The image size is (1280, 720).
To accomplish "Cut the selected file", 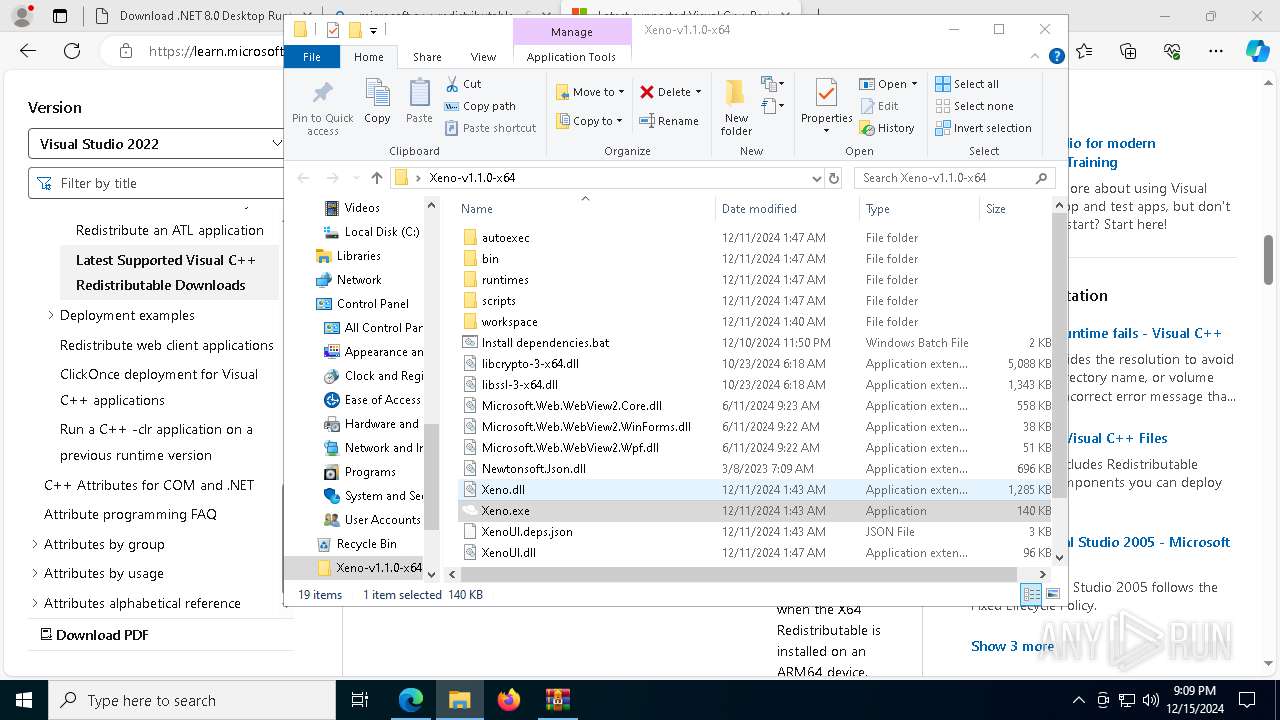I will [463, 84].
